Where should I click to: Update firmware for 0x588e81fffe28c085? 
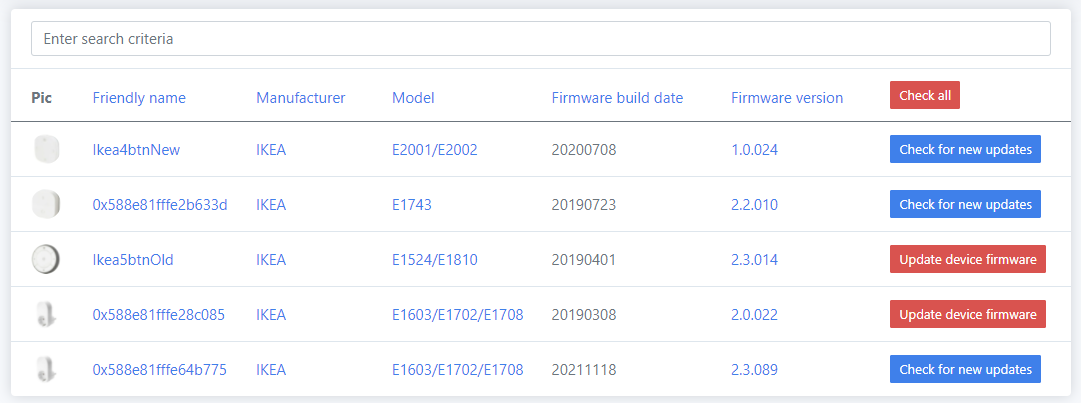(967, 314)
